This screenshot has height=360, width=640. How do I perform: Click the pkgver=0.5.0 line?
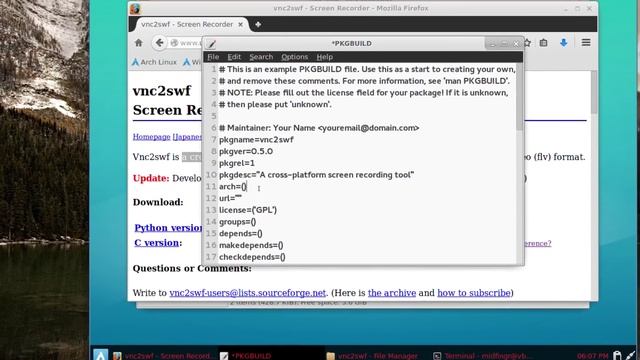(246, 151)
